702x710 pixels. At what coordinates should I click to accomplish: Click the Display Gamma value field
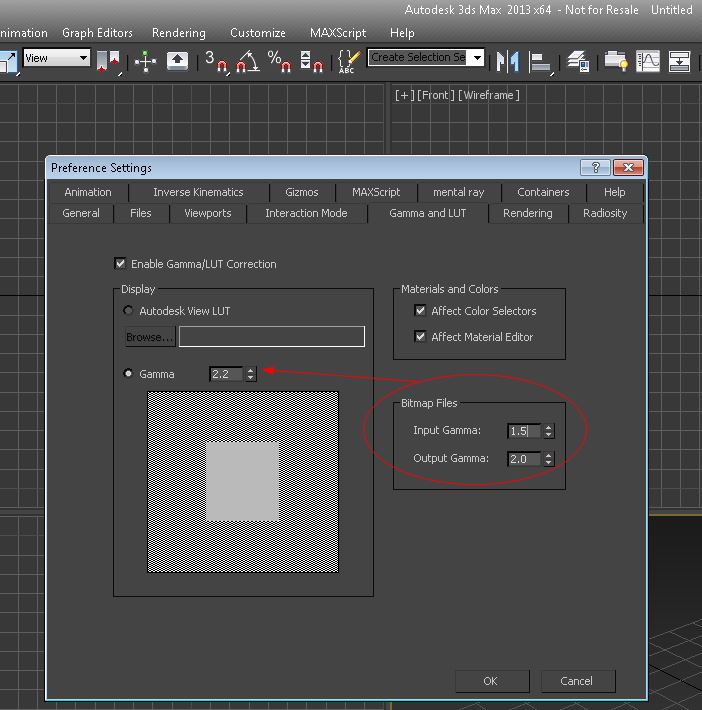pyautogui.click(x=226, y=374)
